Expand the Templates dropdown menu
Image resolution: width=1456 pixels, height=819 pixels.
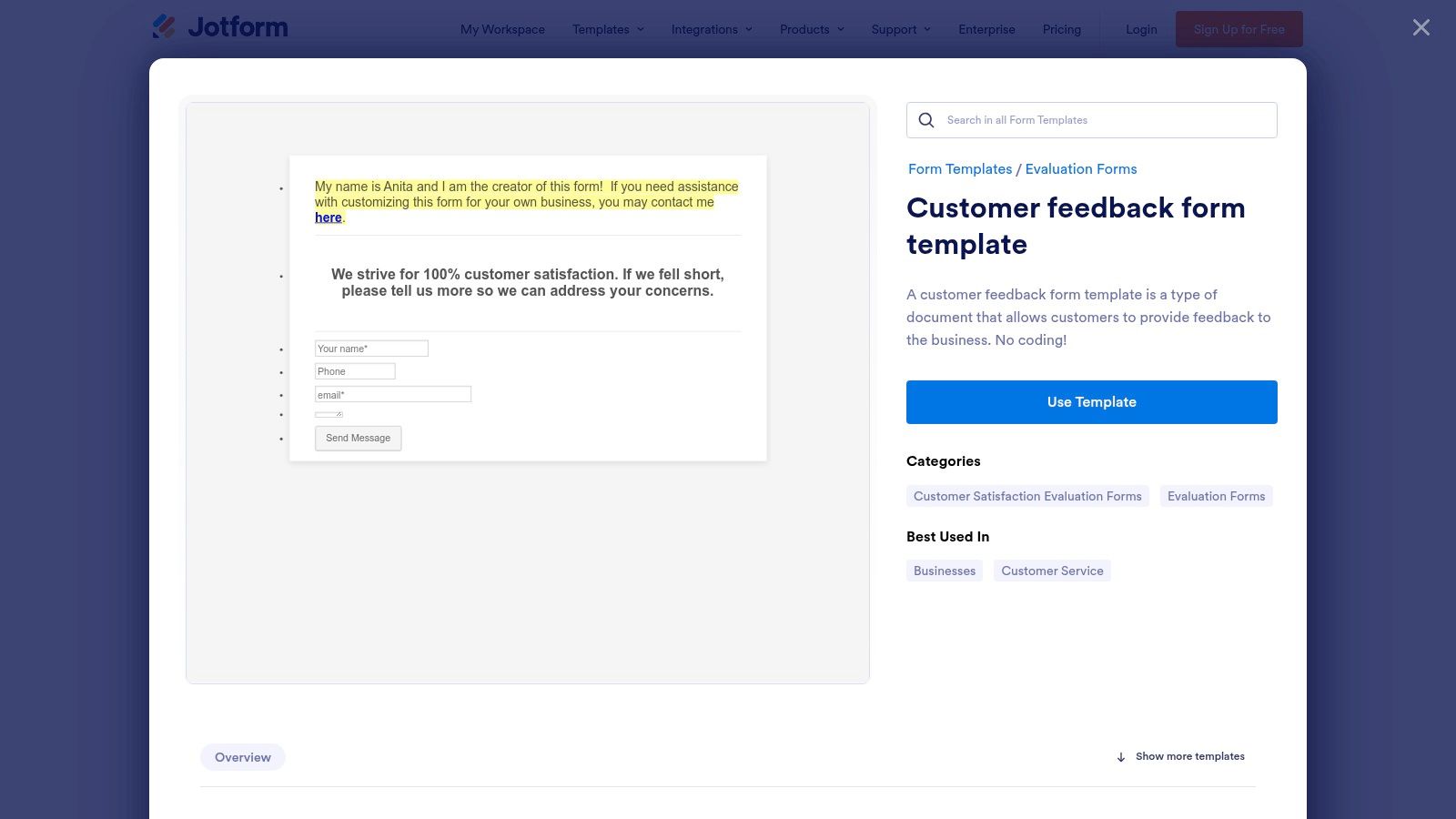(608, 29)
